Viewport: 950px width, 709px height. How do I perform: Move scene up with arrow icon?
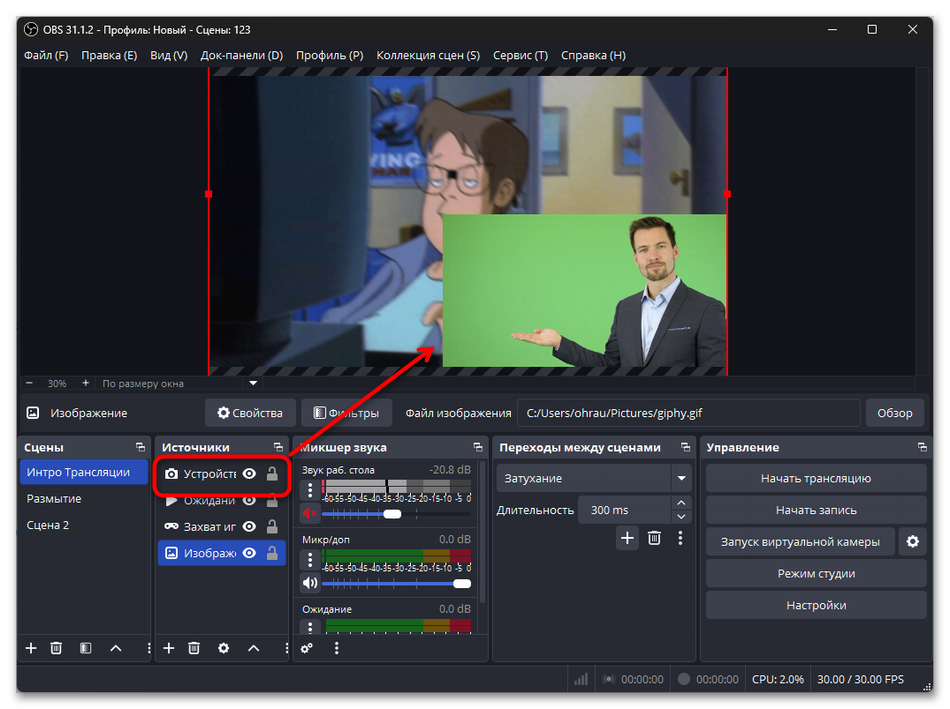click(x=116, y=648)
